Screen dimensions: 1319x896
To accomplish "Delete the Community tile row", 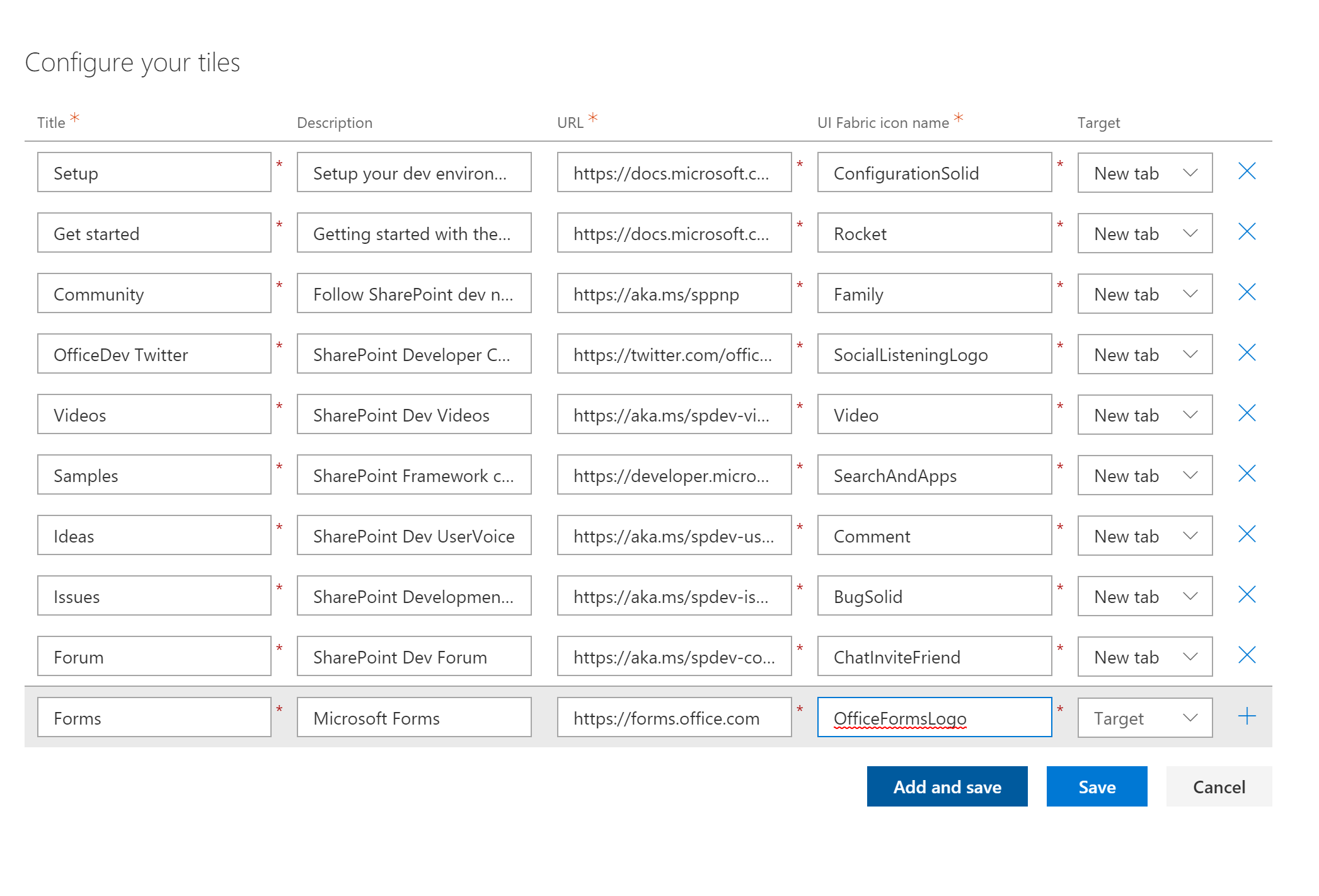I will coord(1247,292).
